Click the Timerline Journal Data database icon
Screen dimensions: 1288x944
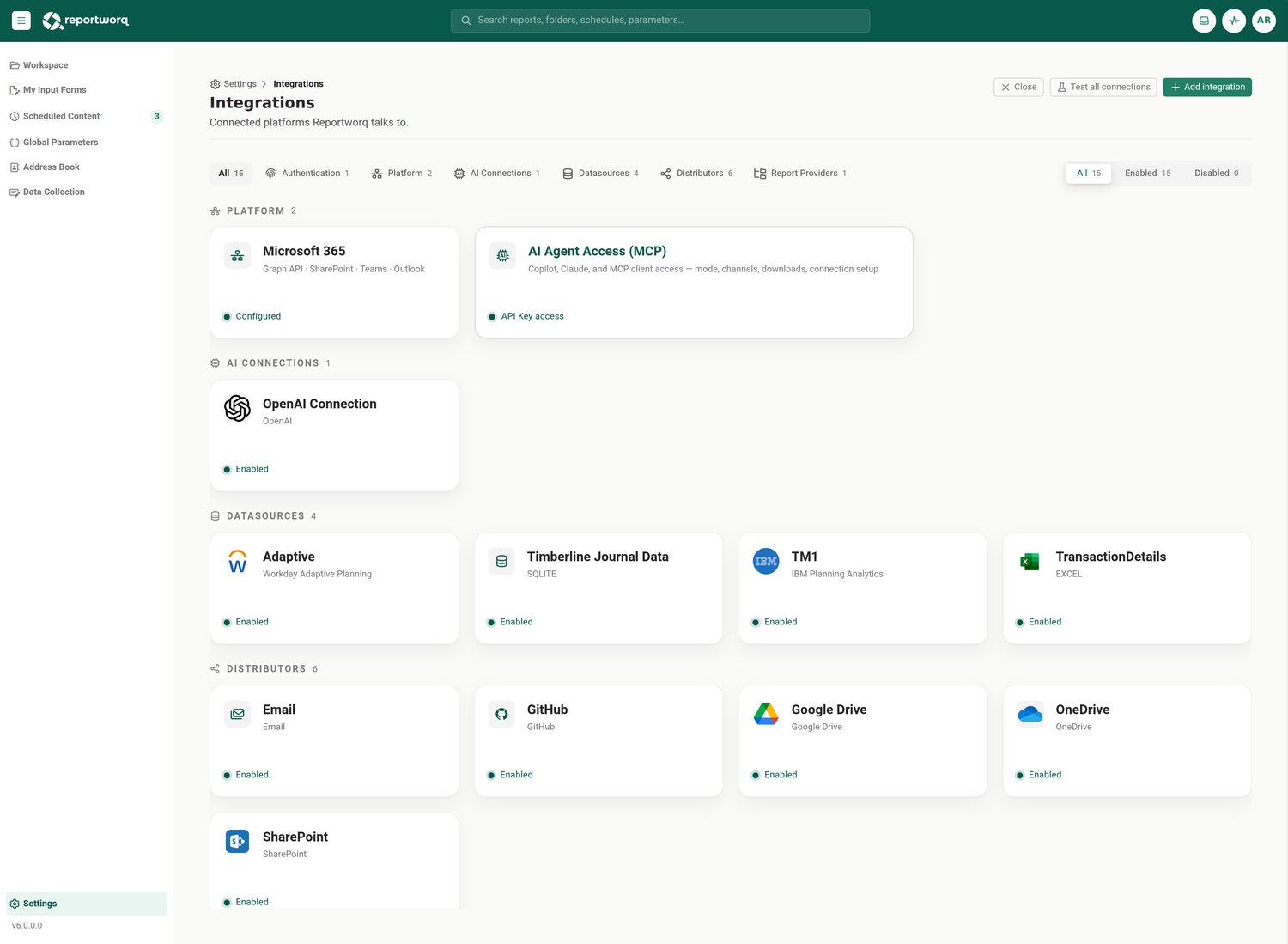click(501, 561)
